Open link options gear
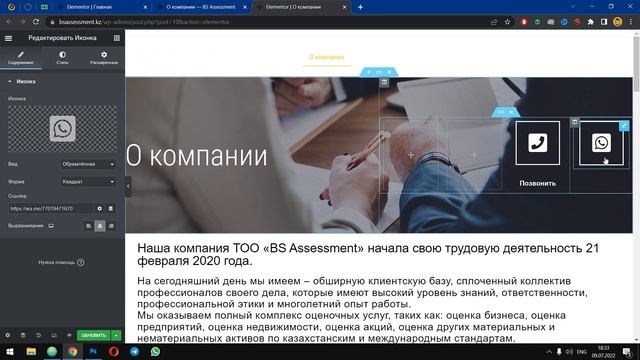The image size is (640, 360). [100, 209]
